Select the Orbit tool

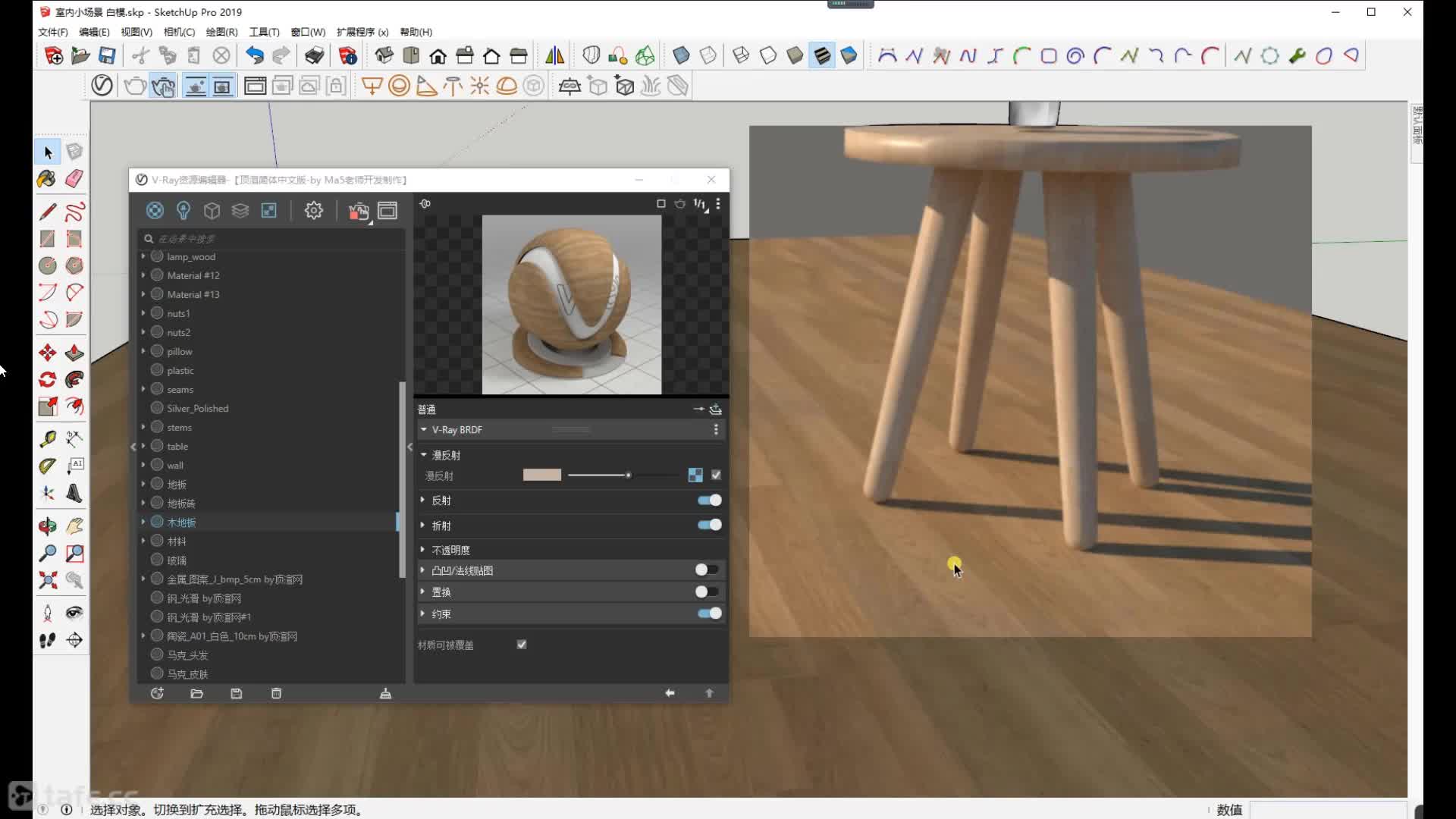pos(47,526)
